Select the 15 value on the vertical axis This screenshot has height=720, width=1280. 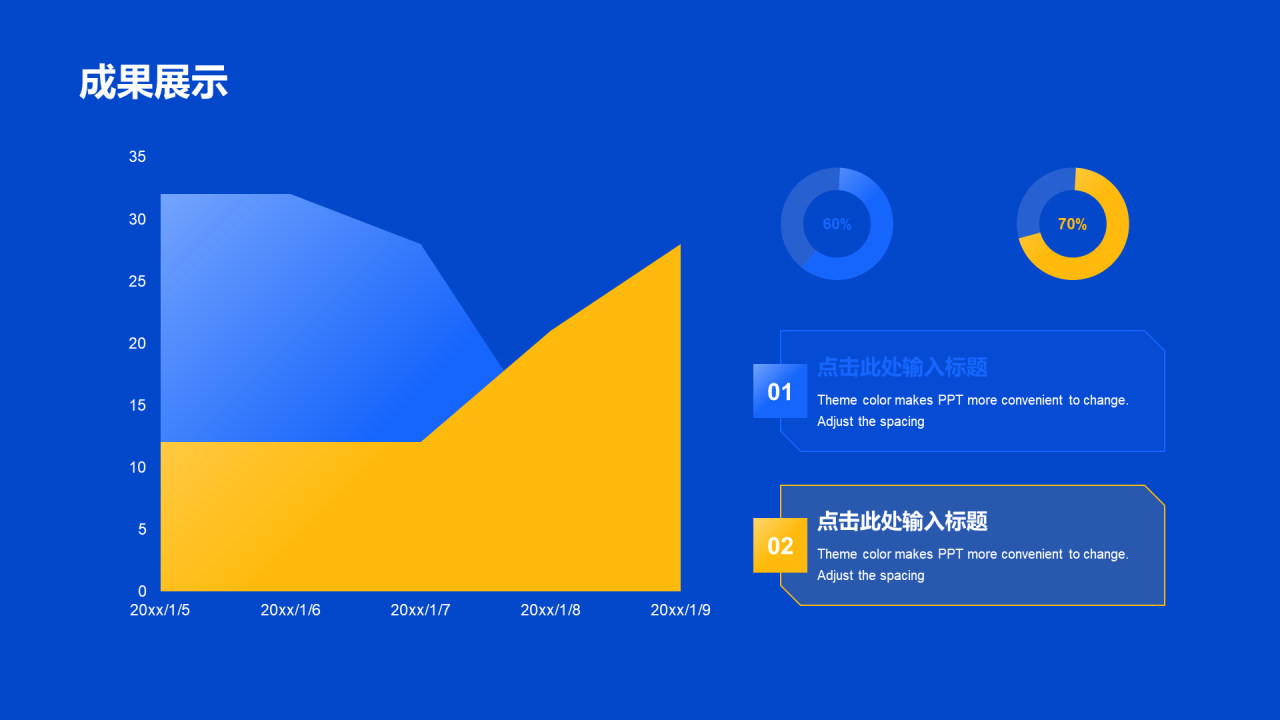[138, 405]
